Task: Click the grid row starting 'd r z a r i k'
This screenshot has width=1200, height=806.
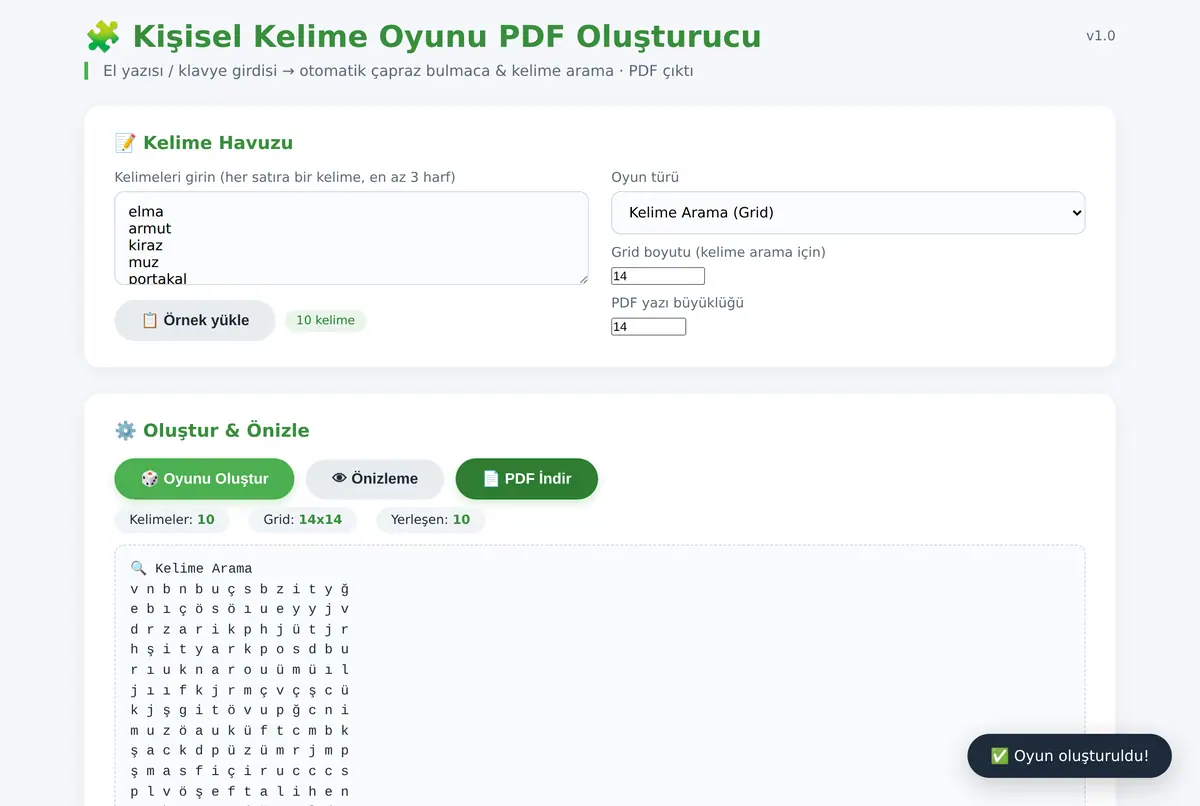Action: click(239, 630)
